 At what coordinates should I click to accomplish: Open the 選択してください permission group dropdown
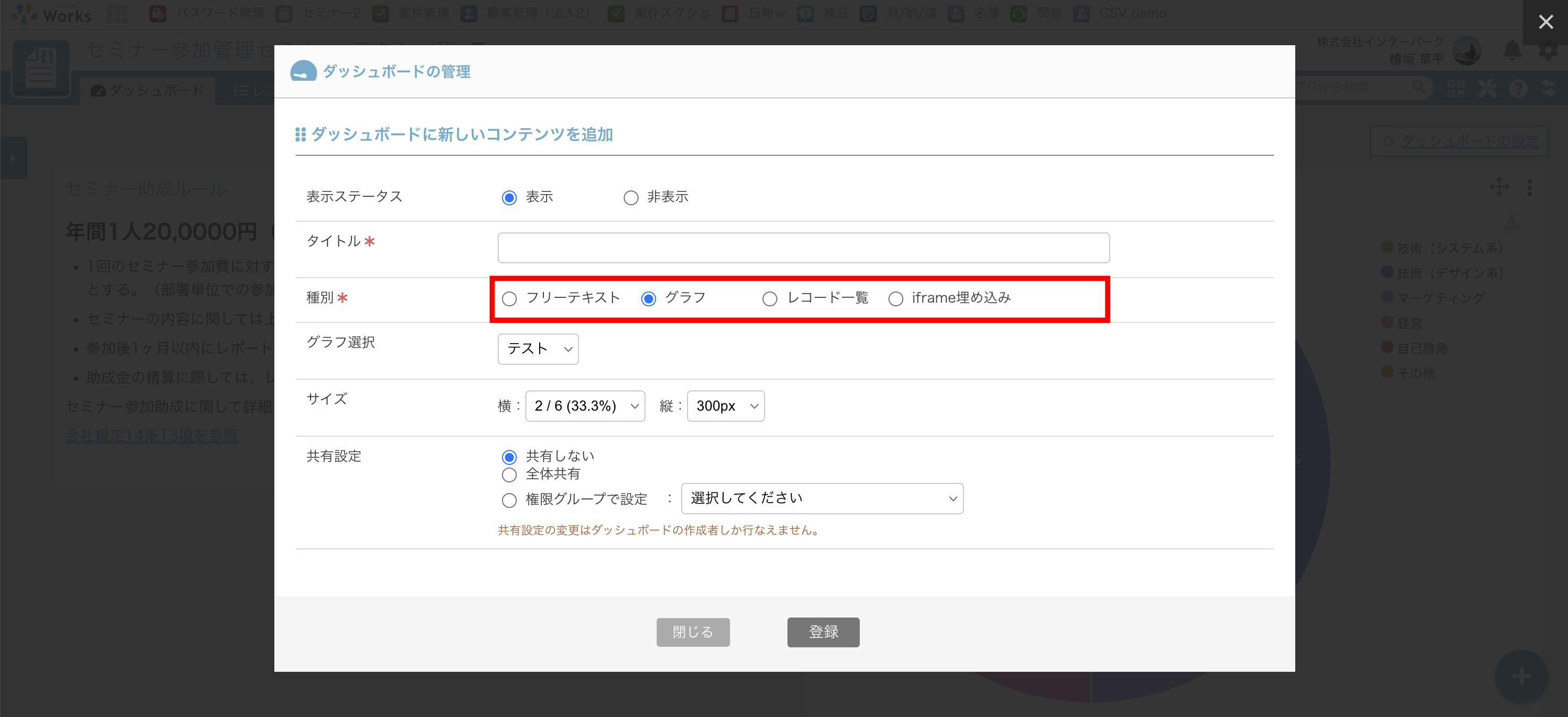[823, 498]
